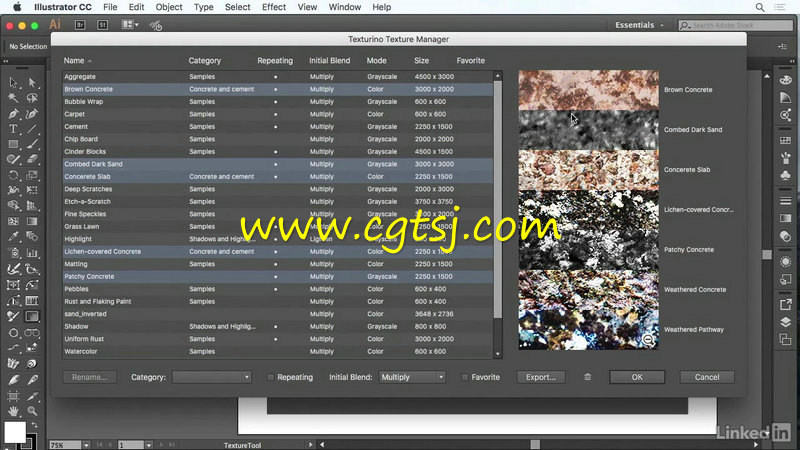Open the Color panel palette icon

pyautogui.click(x=786, y=80)
